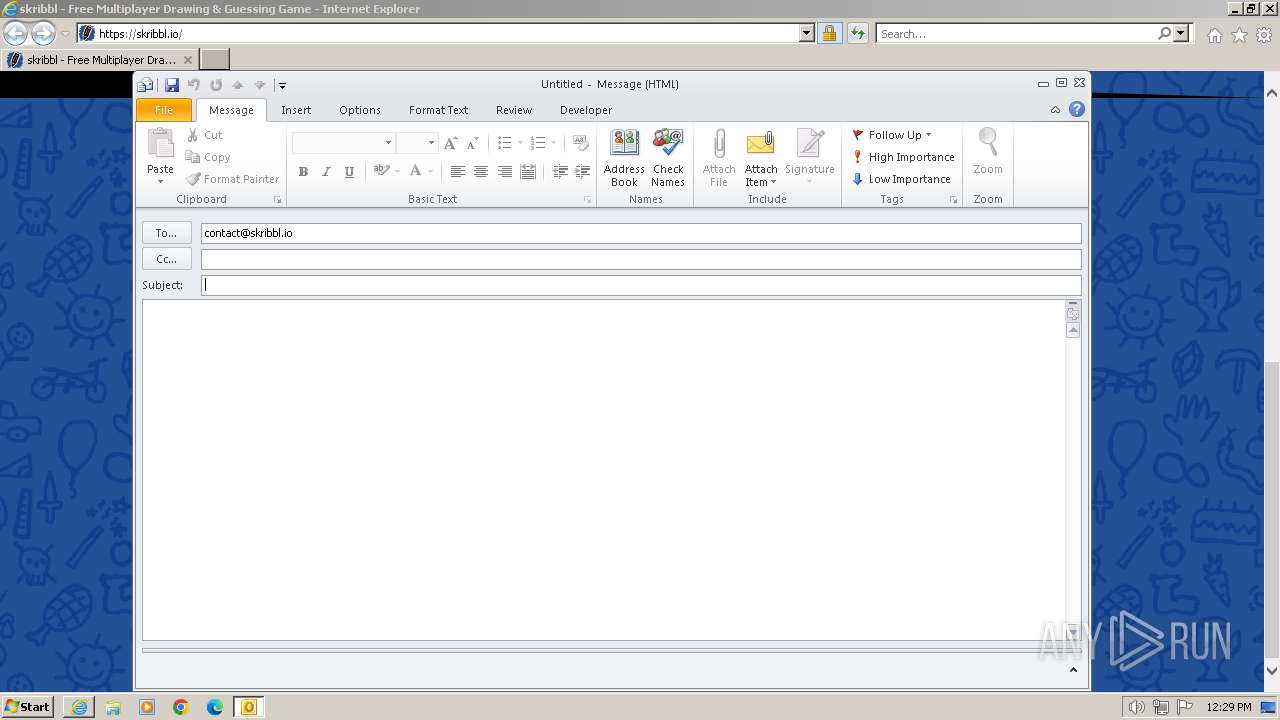
Task: Minimize the ribbon with the caret icon
Action: tap(1055, 110)
